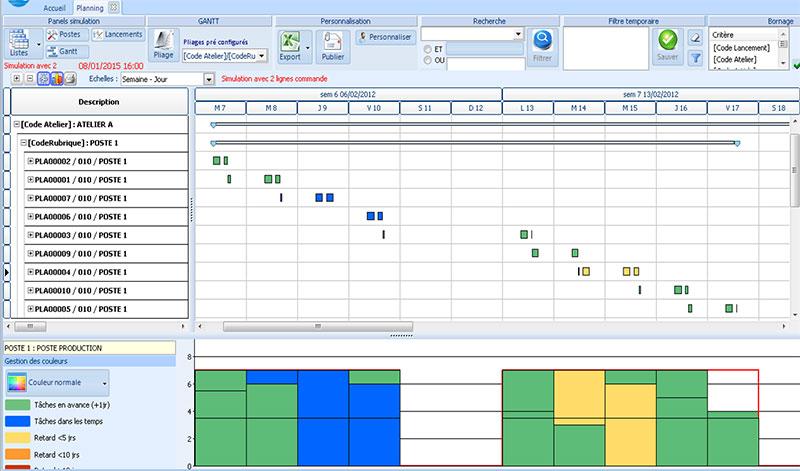Click the POSTE 1 : POSTE PRODUCTION label

coord(90,348)
